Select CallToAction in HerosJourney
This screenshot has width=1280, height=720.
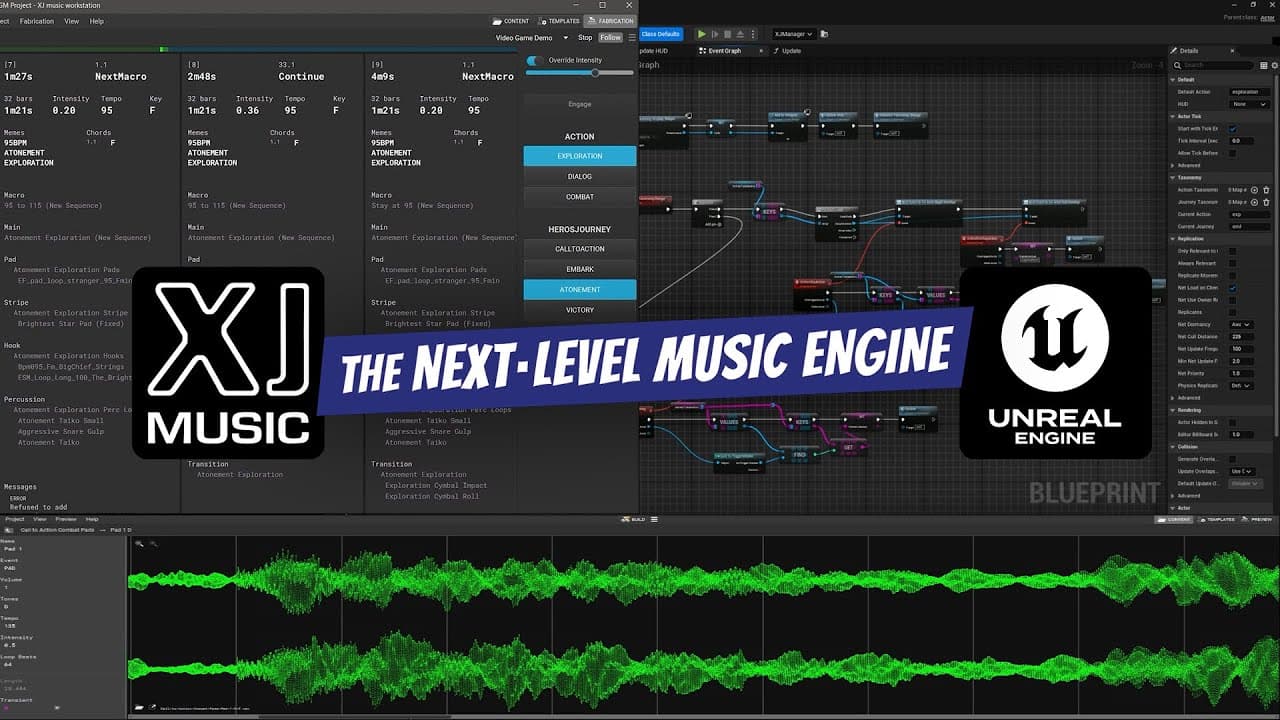(580, 249)
